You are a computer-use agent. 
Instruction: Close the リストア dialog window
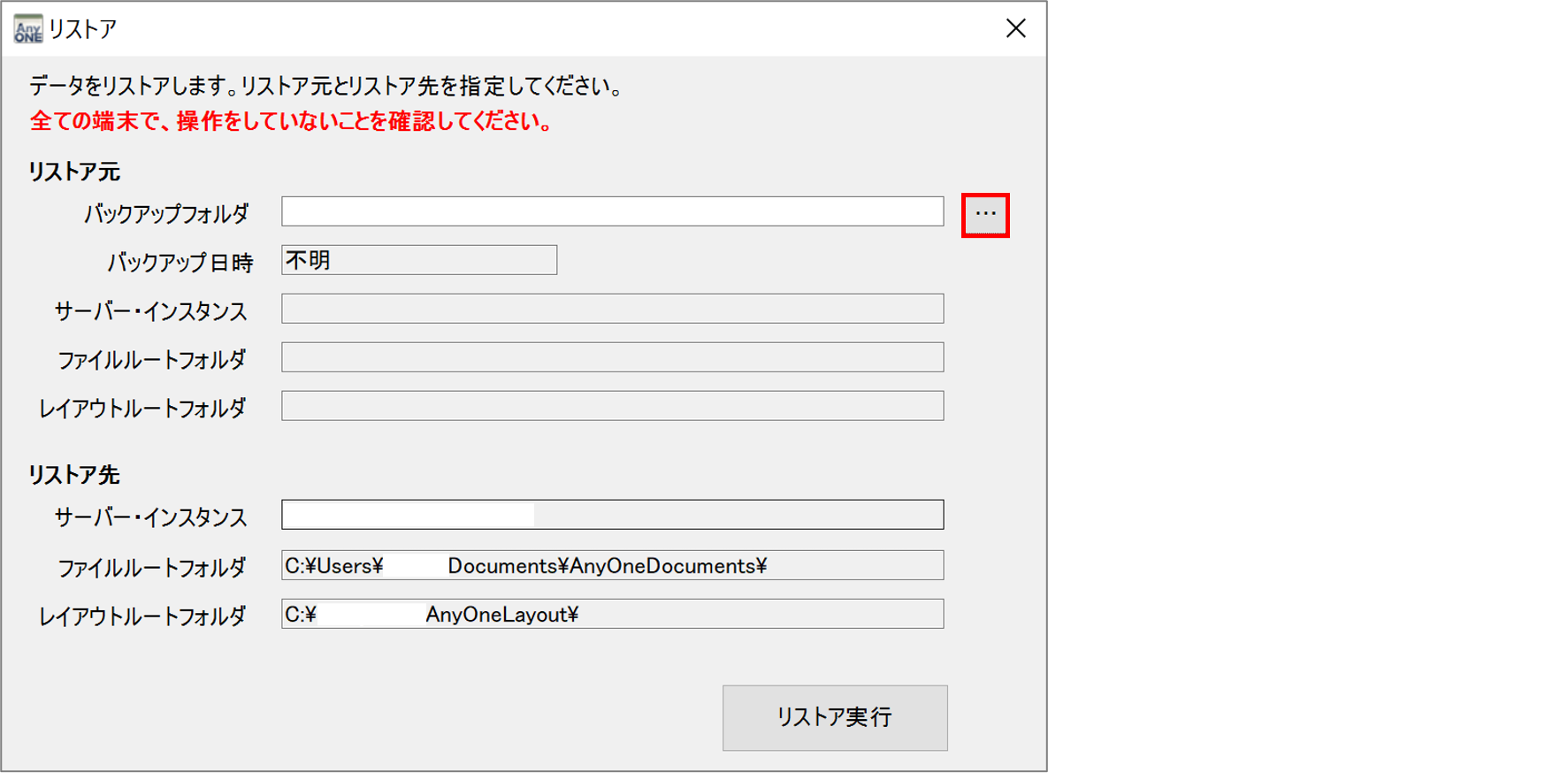tap(1015, 29)
